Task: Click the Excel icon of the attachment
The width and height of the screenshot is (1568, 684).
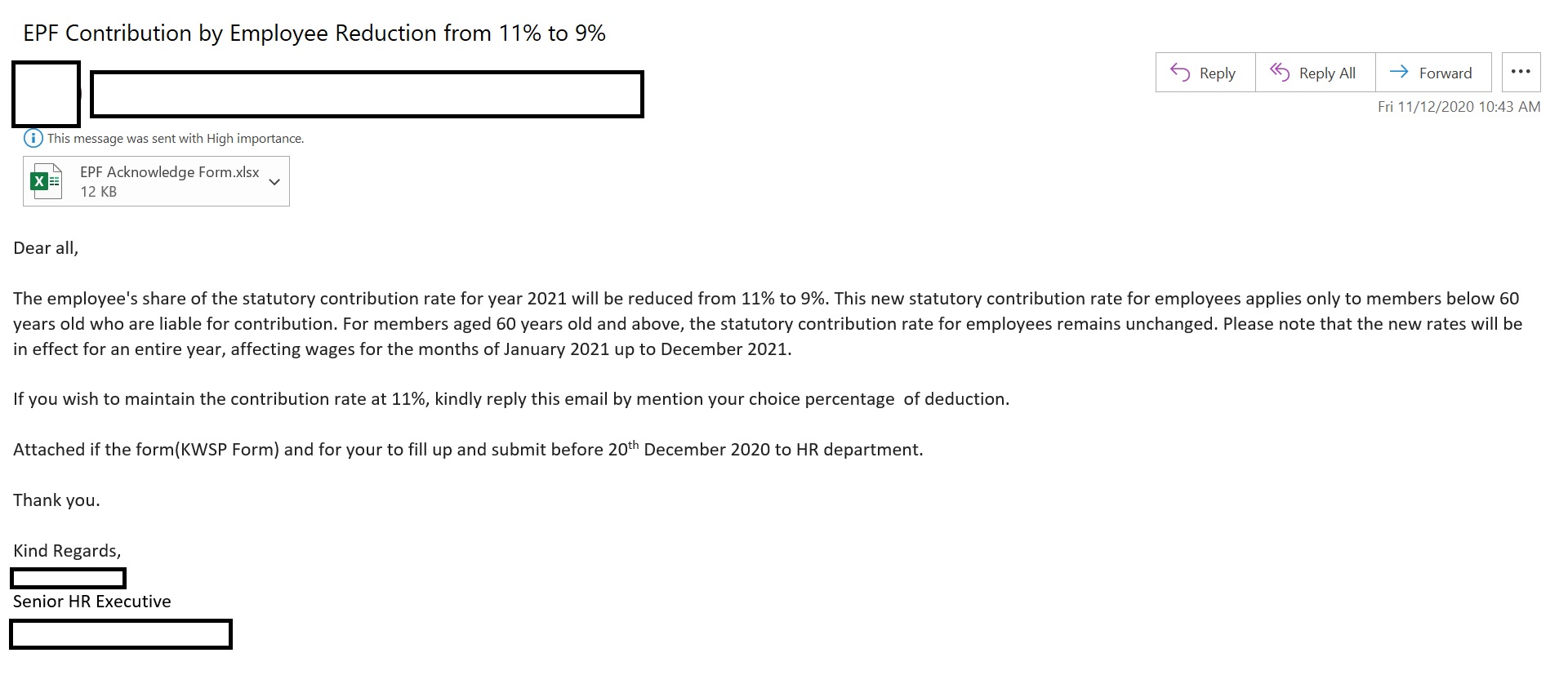Action: coord(46,181)
